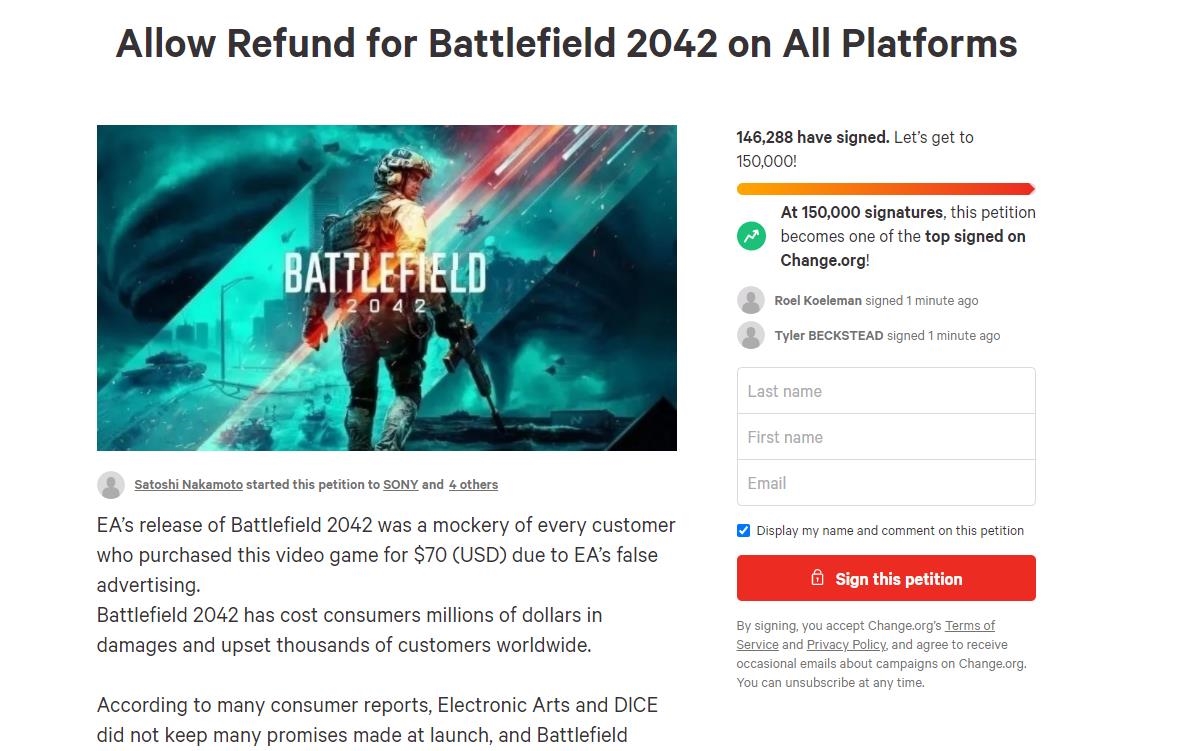Click Roel Koeleman's name in recent signers
This screenshot has height=751, width=1197.
point(817,301)
